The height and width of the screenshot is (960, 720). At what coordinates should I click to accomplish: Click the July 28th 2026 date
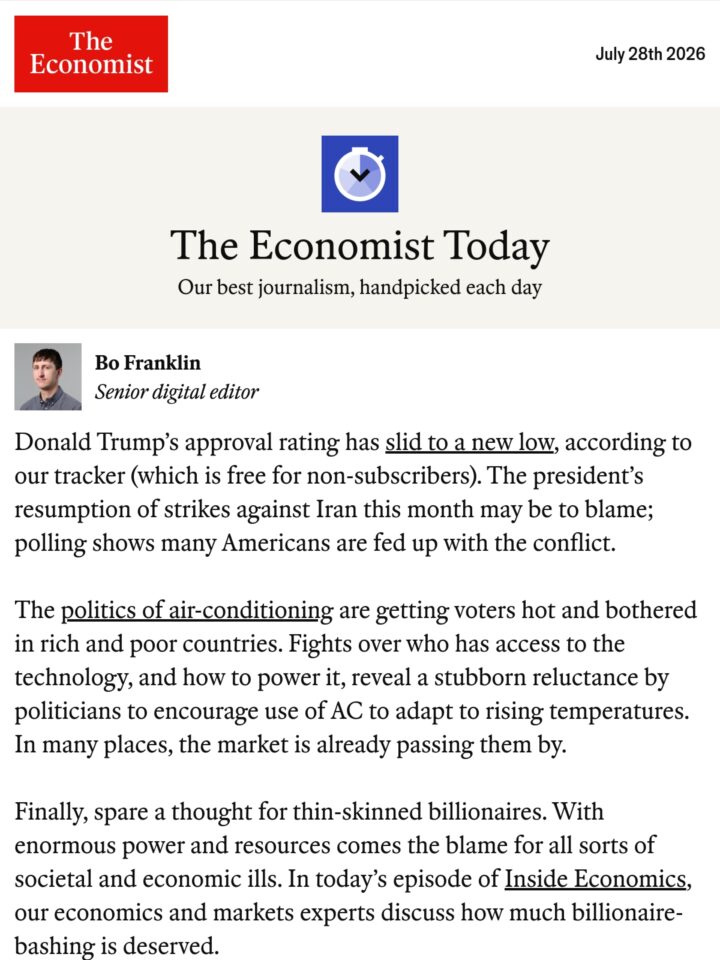click(x=650, y=54)
